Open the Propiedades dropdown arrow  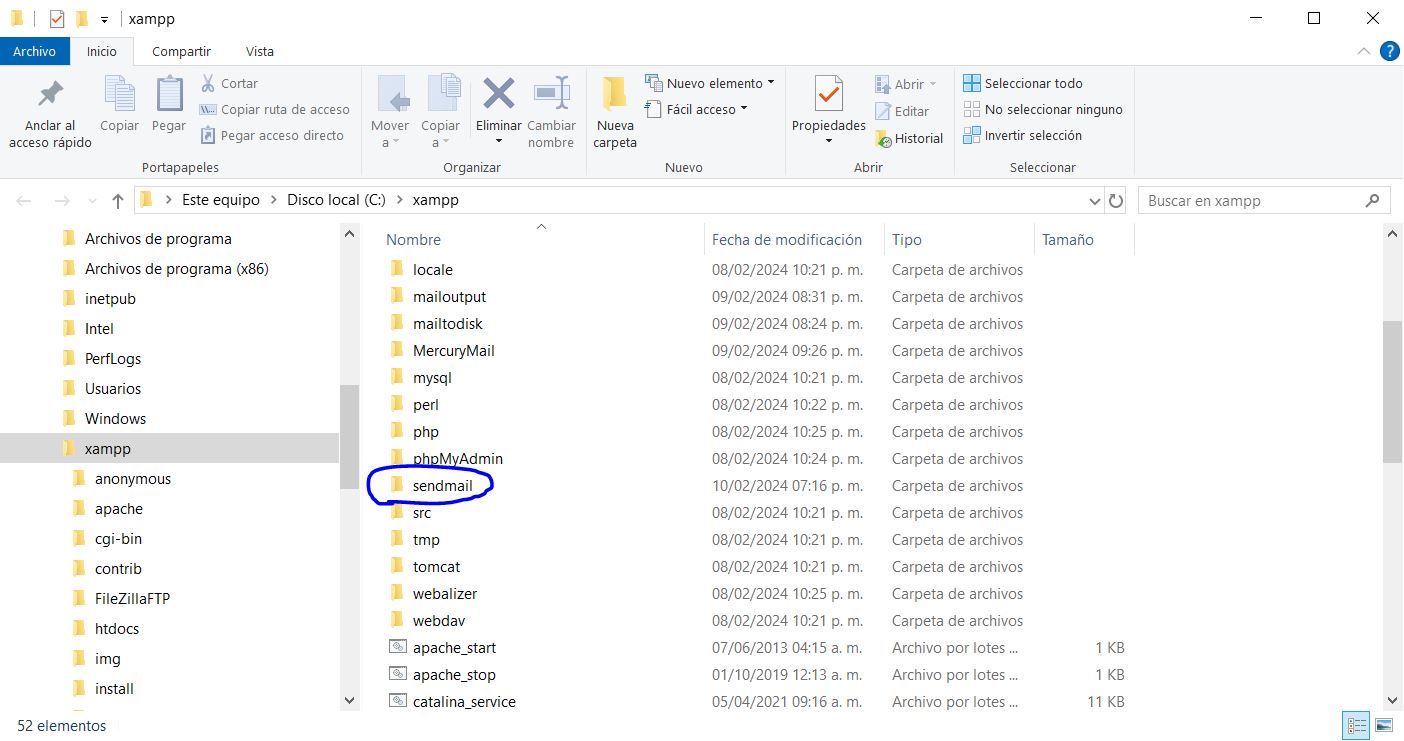point(829,141)
